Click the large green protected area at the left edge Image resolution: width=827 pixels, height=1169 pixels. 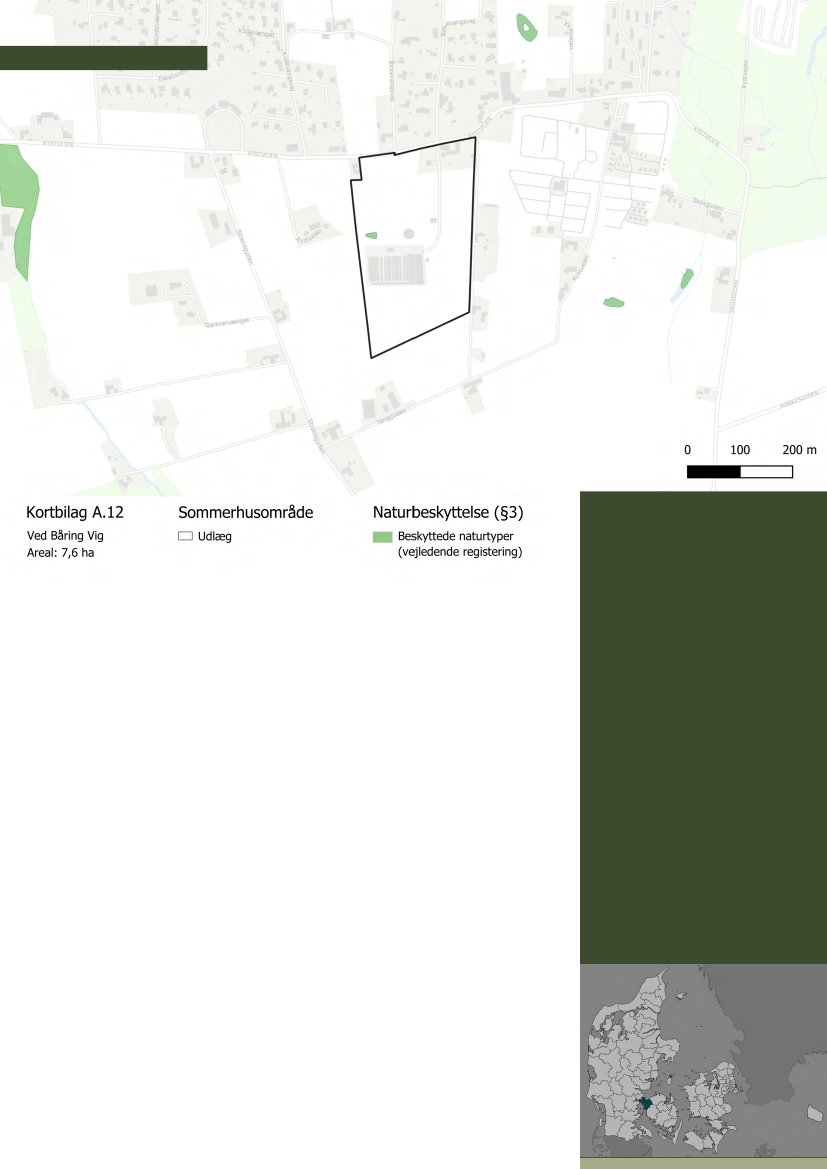[18, 205]
